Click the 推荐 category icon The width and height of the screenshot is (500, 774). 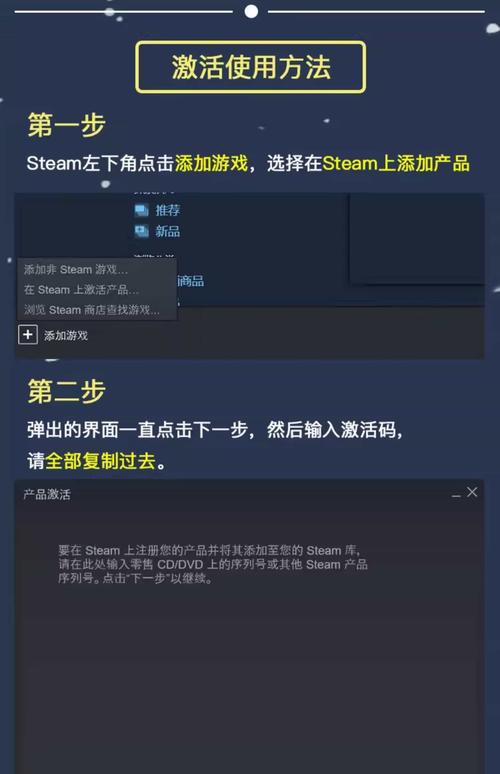[x=142, y=210]
